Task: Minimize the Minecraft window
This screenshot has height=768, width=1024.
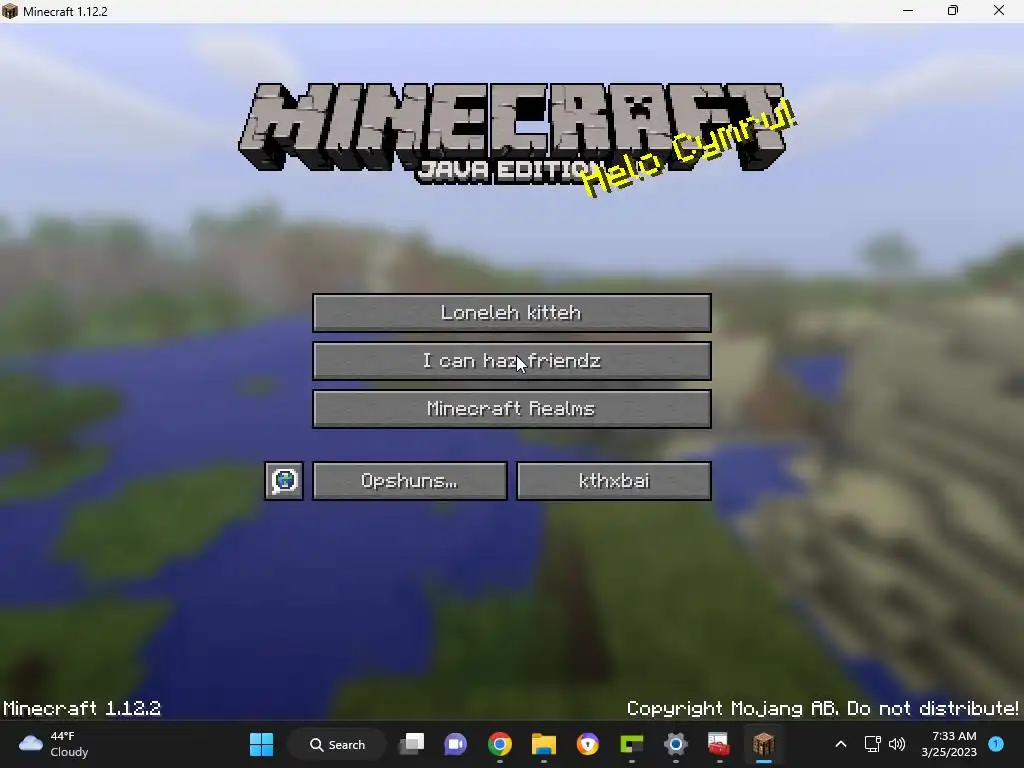Action: pos(908,11)
